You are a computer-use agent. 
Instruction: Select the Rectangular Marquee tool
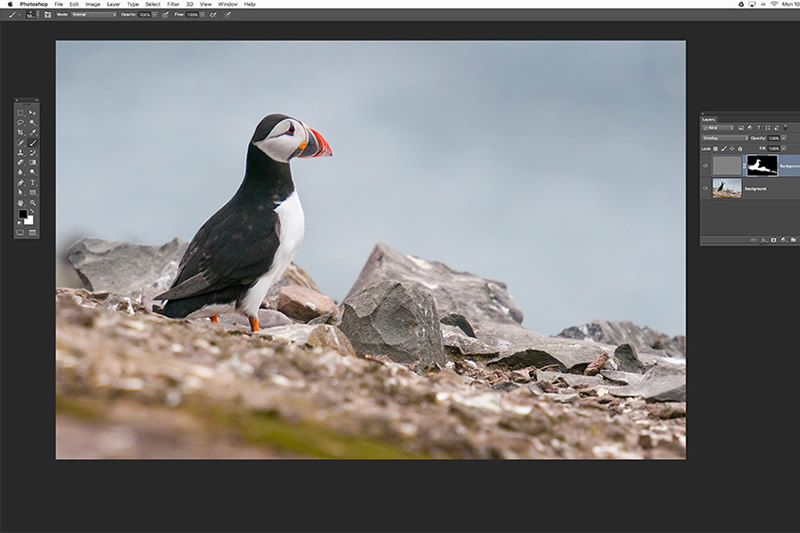click(x=20, y=113)
